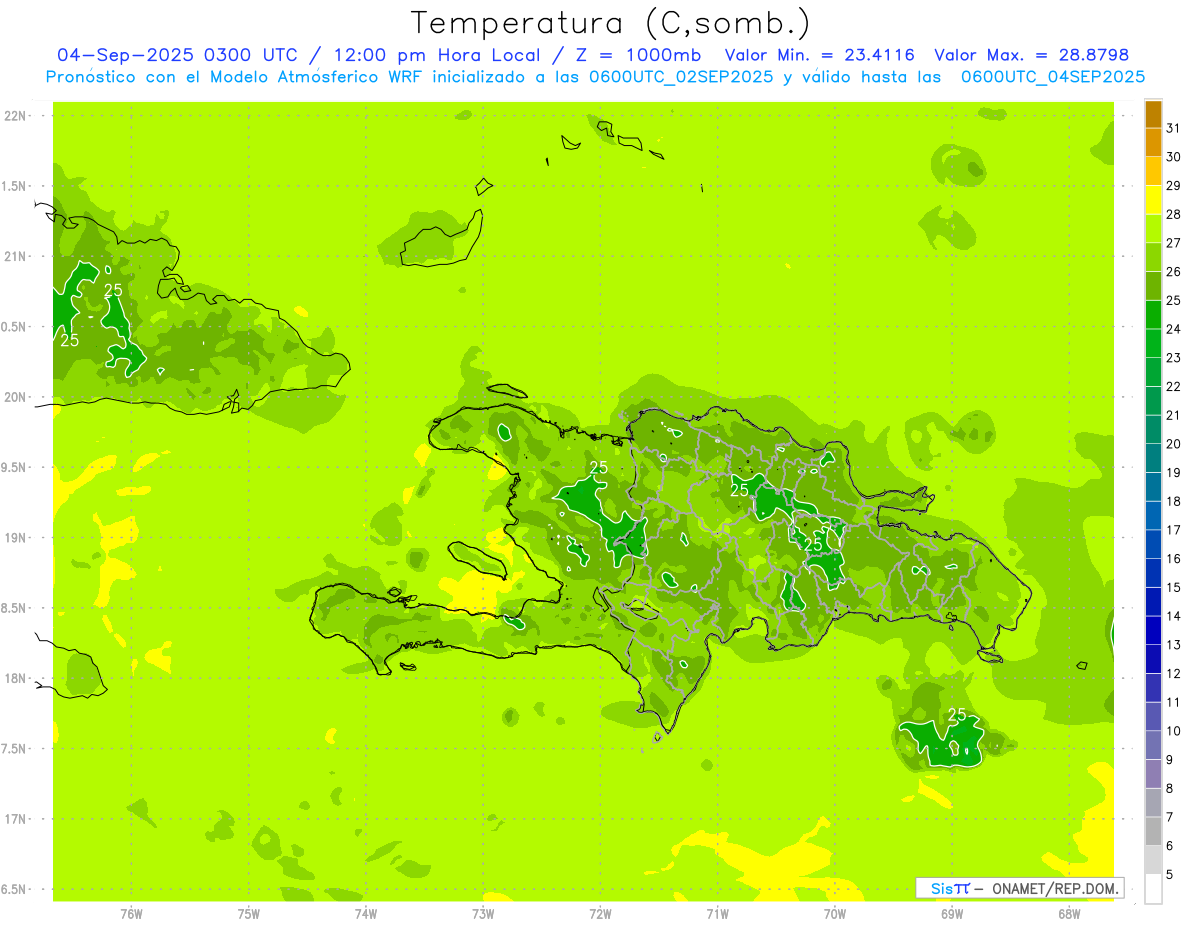Pick the gray swatch between 6 and 7

pos(1153,832)
